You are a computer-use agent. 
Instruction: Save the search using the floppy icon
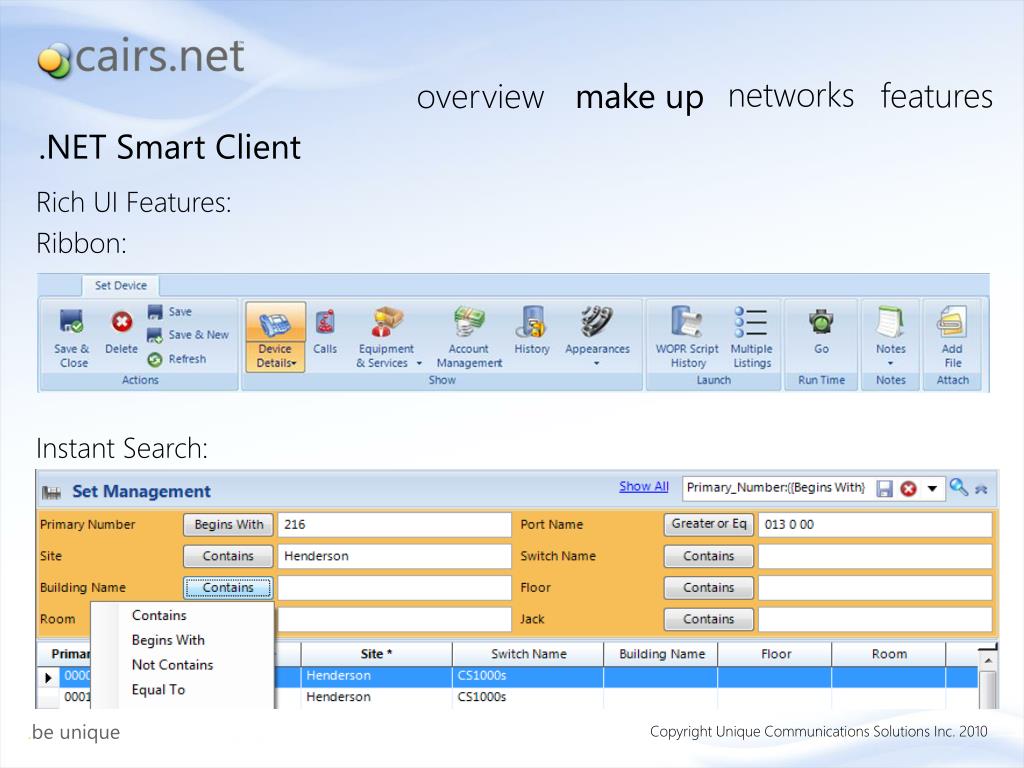884,488
